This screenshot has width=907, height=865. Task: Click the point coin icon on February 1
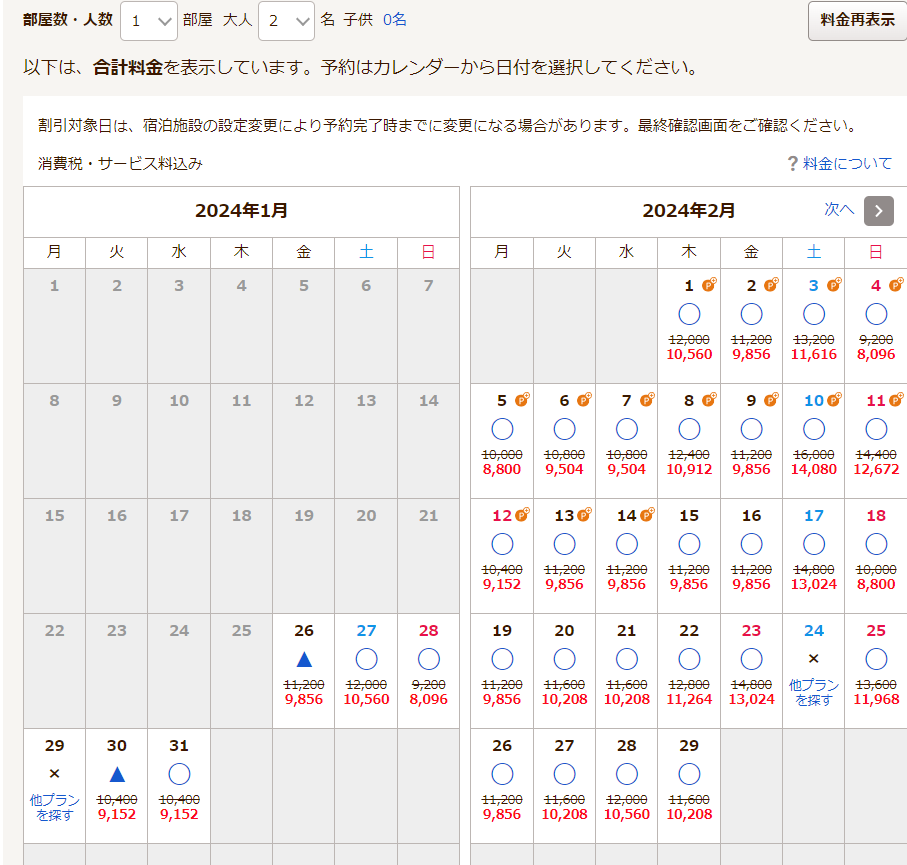point(709,285)
